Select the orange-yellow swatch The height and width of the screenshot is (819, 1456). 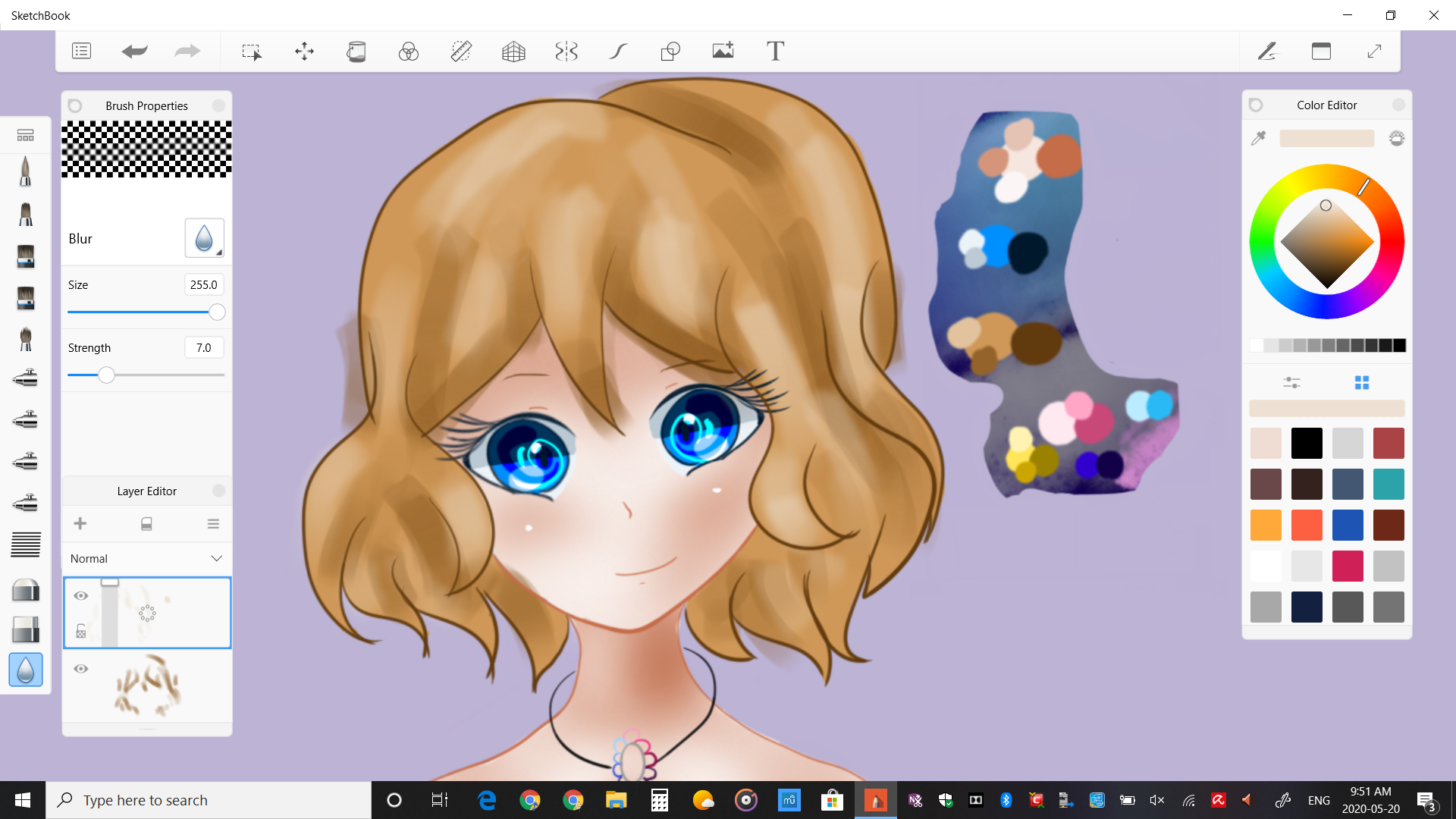[1266, 525]
